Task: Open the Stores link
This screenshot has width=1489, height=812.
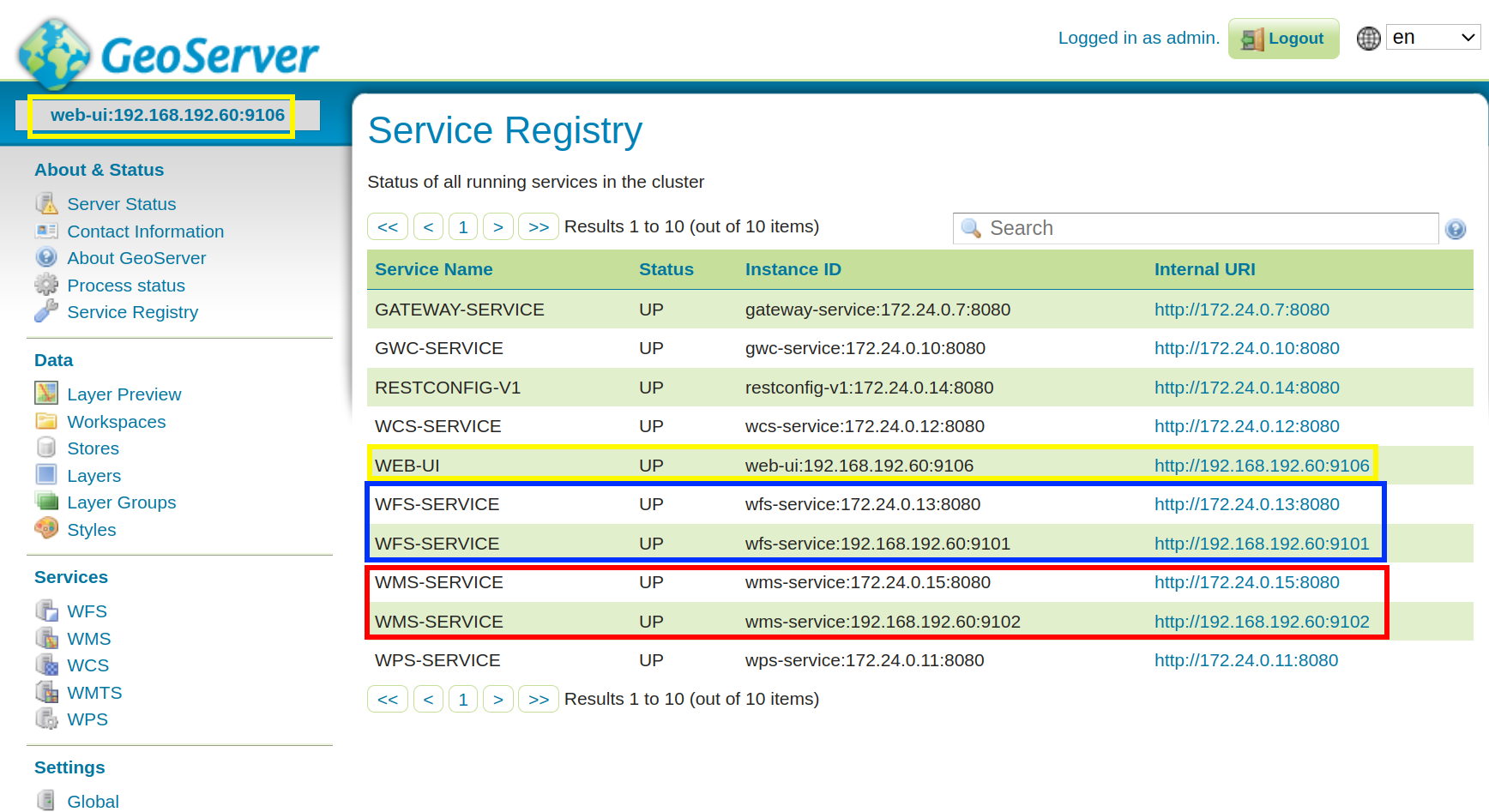Action: pyautogui.click(x=93, y=448)
